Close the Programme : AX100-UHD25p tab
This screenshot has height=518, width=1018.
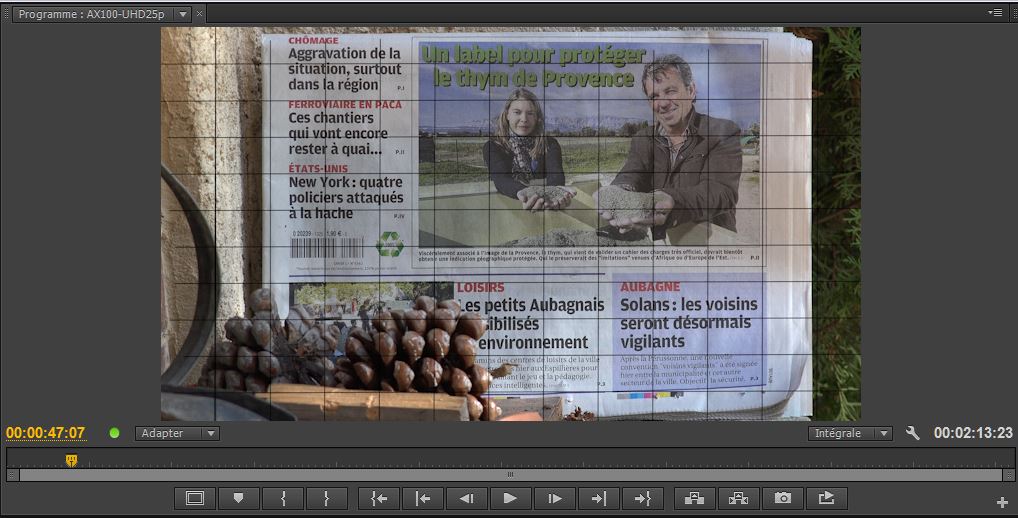(200, 14)
